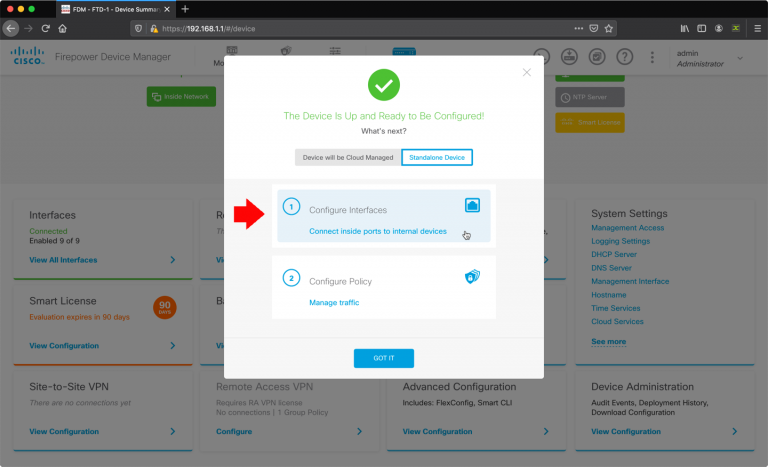Viewport: 768px width, 467px height.
Task: Reload the browser page
Action: pyautogui.click(x=46, y=28)
